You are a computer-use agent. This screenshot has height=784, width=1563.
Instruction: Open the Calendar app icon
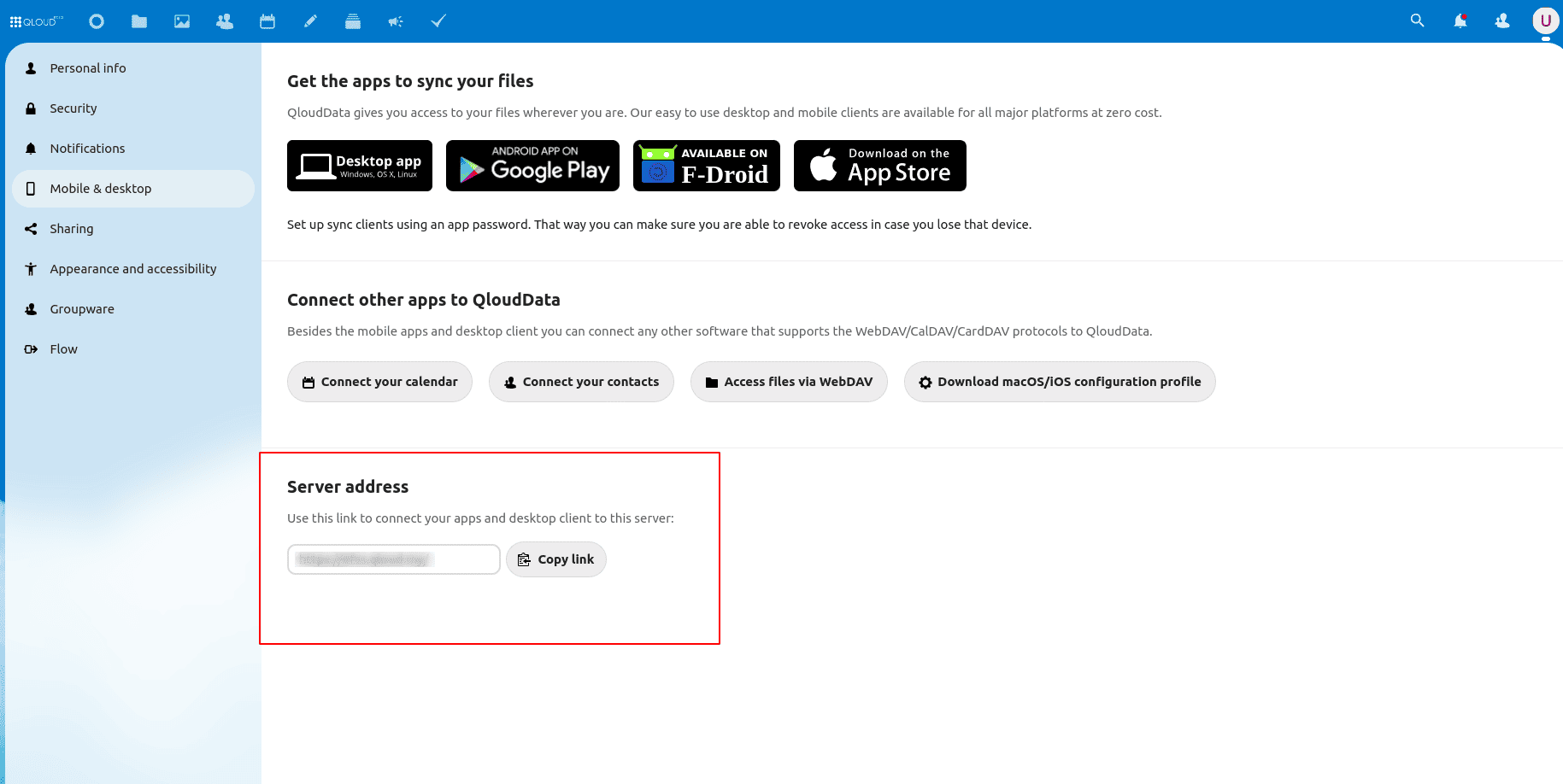(267, 21)
